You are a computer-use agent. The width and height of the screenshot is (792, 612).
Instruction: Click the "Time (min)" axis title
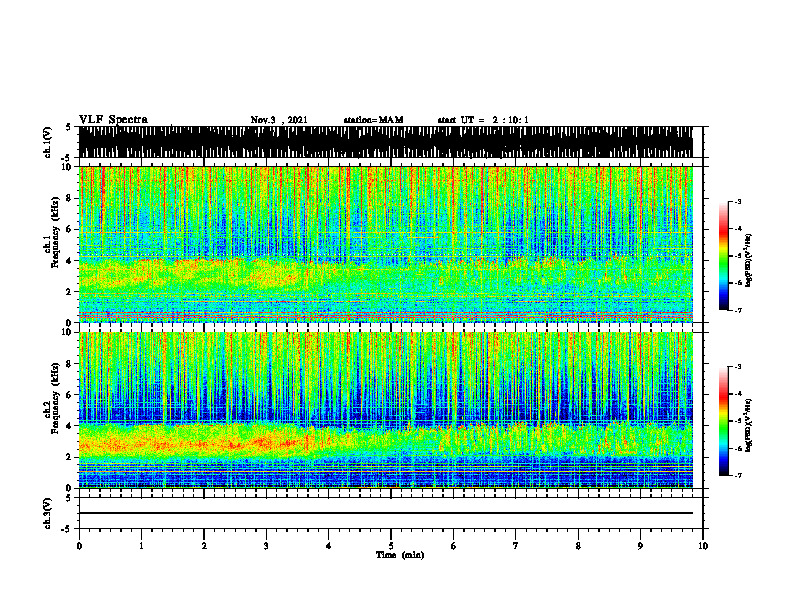pyautogui.click(x=400, y=555)
